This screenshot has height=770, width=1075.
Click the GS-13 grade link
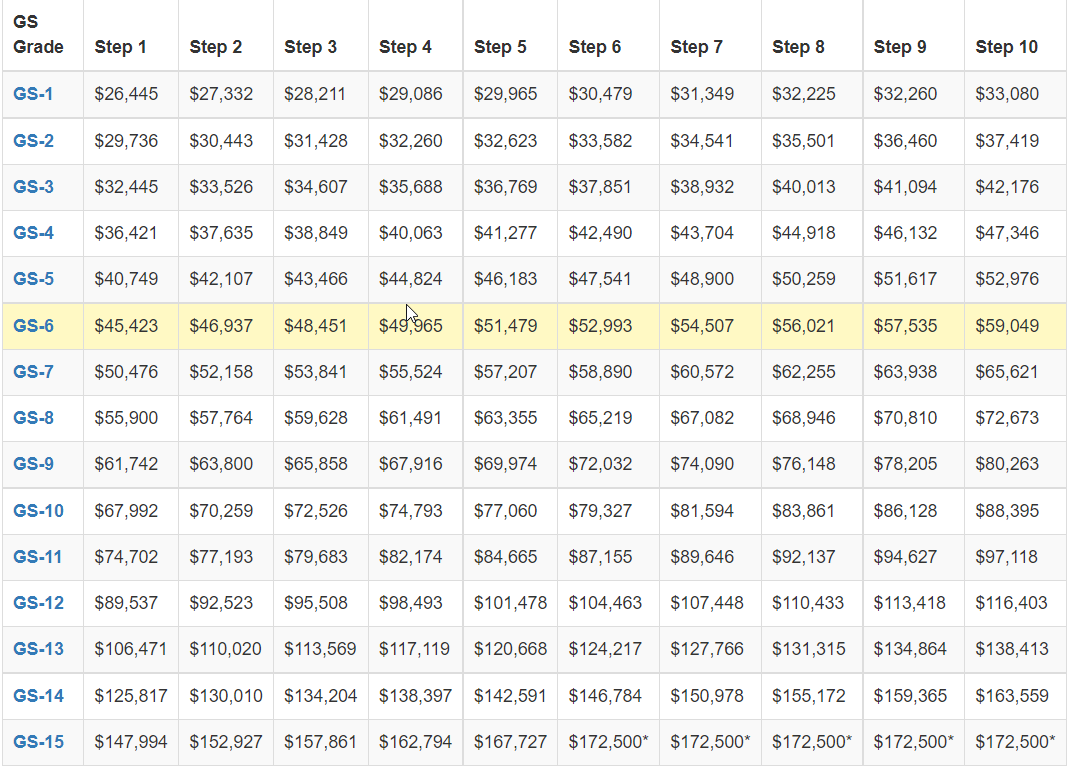click(x=38, y=649)
